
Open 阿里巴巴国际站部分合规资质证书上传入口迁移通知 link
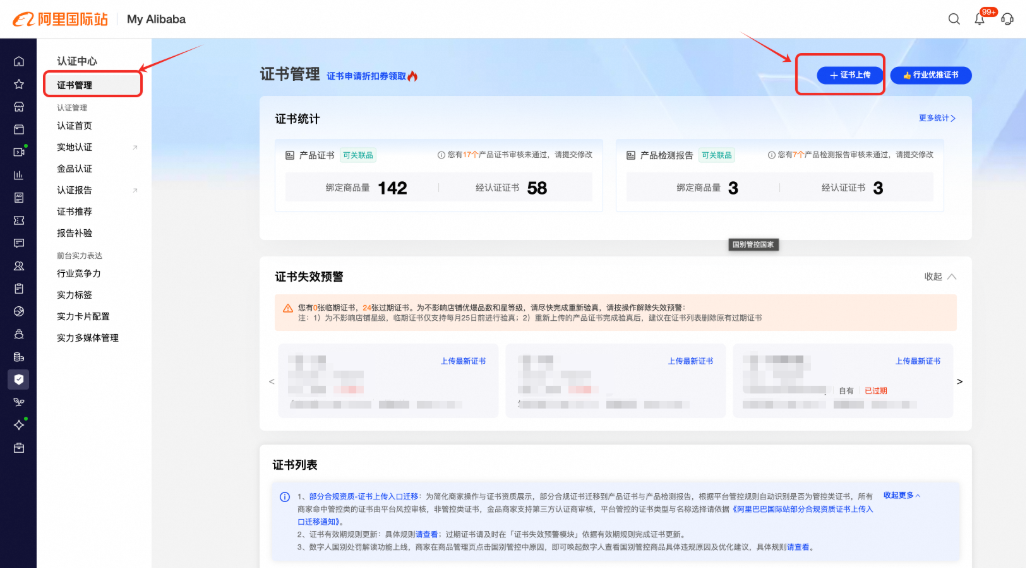point(585,516)
